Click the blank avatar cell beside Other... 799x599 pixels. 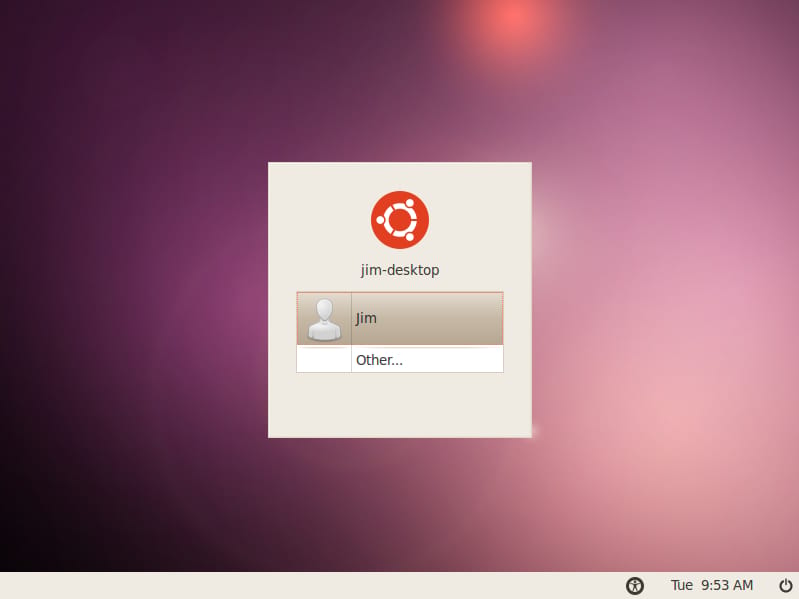(x=324, y=359)
